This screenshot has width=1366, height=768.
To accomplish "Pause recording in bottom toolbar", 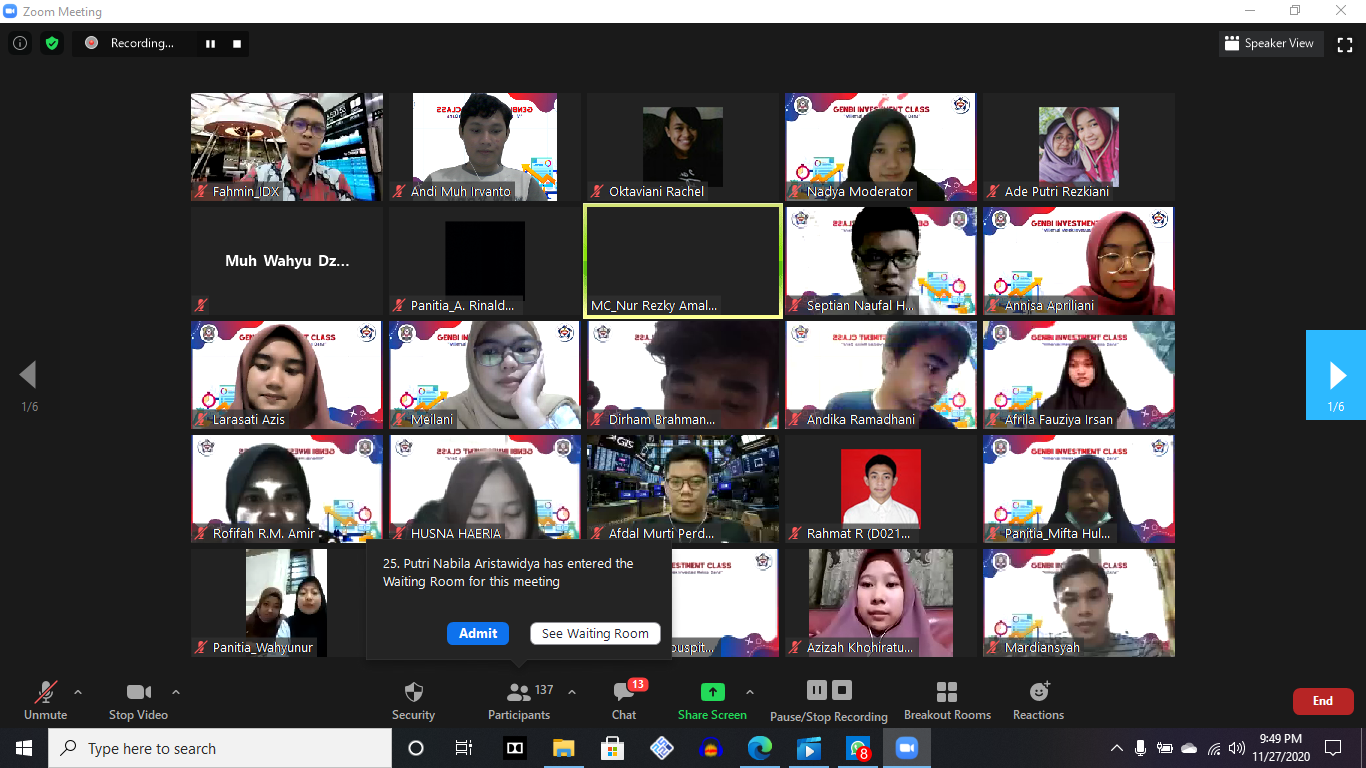I will (x=817, y=690).
